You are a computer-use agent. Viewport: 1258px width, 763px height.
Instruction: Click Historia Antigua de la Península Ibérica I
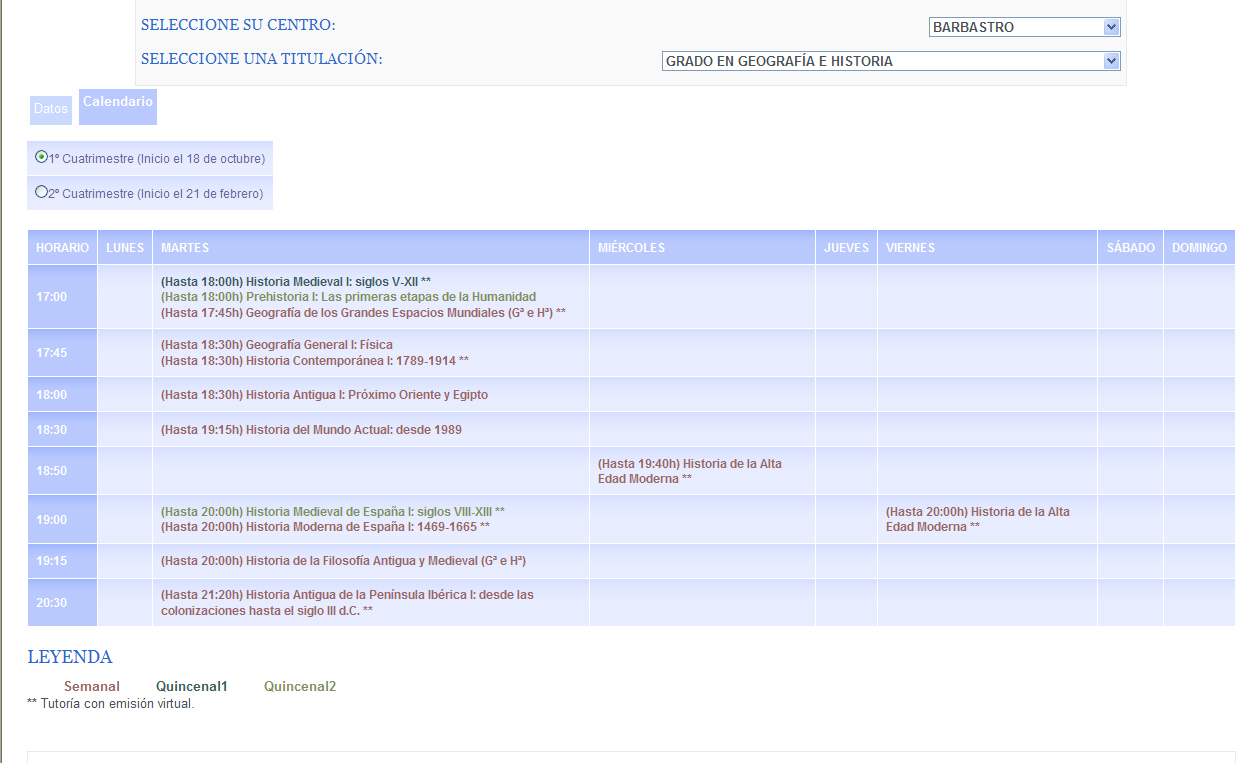(x=347, y=602)
